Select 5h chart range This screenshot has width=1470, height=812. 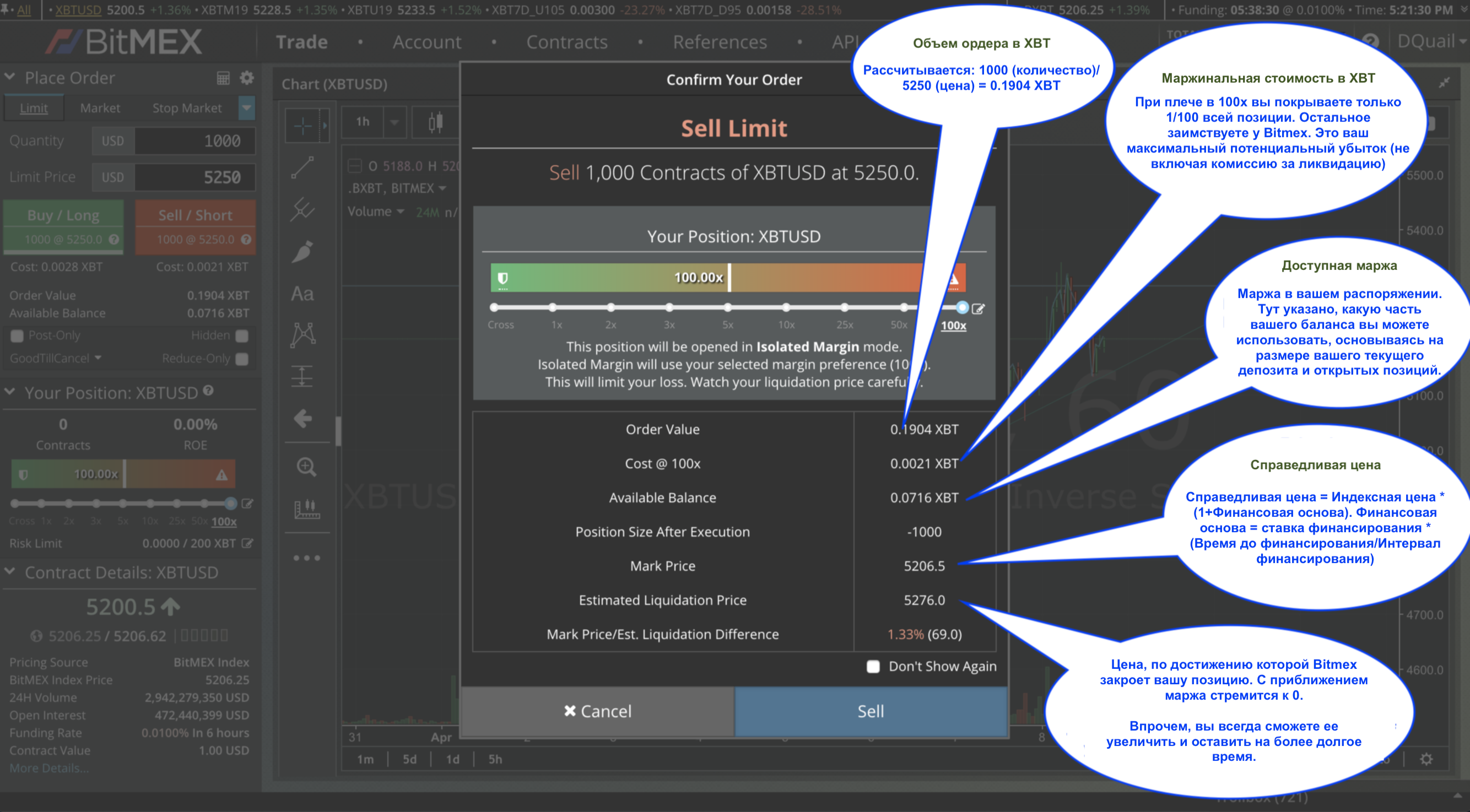pyautogui.click(x=495, y=760)
